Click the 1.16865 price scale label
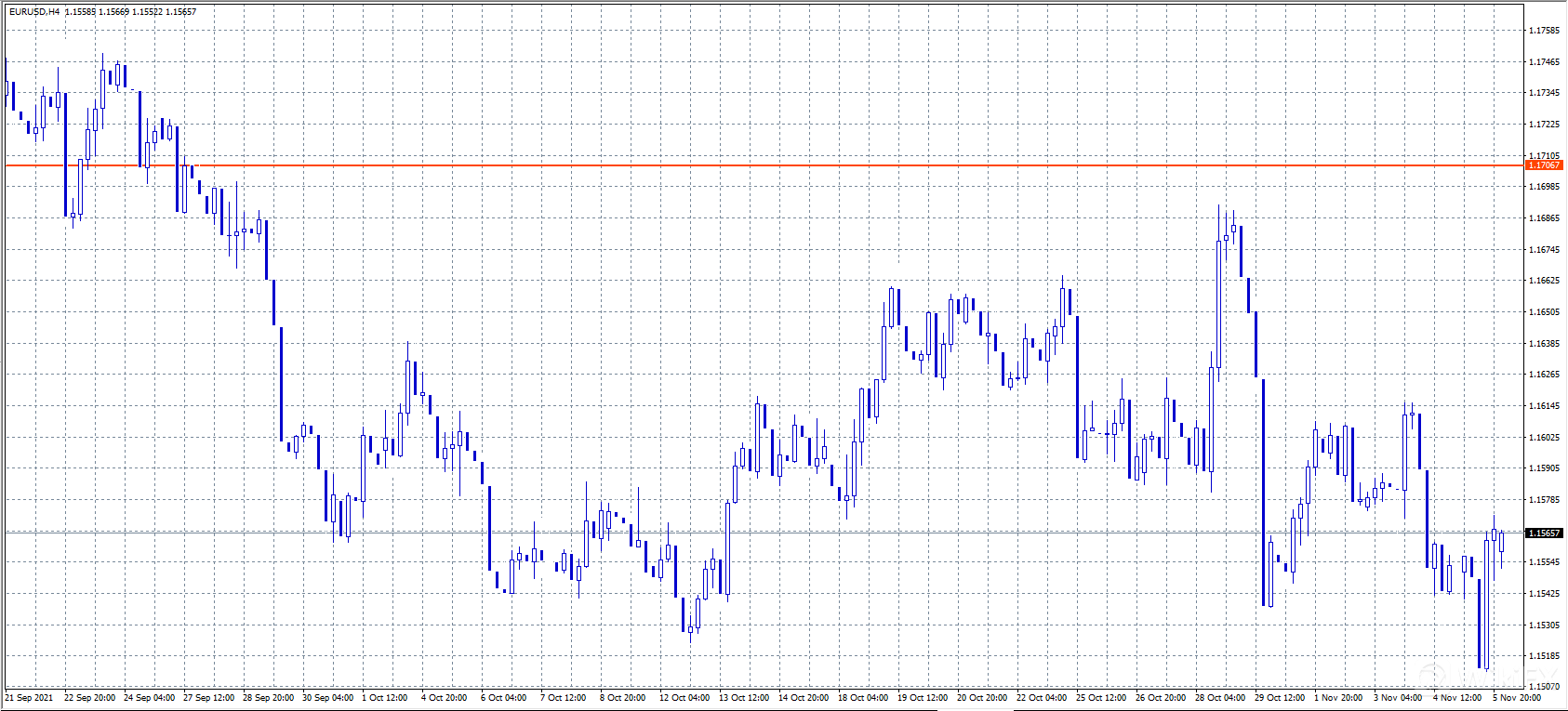Screen dimensions: 1568x711 (x=1544, y=218)
